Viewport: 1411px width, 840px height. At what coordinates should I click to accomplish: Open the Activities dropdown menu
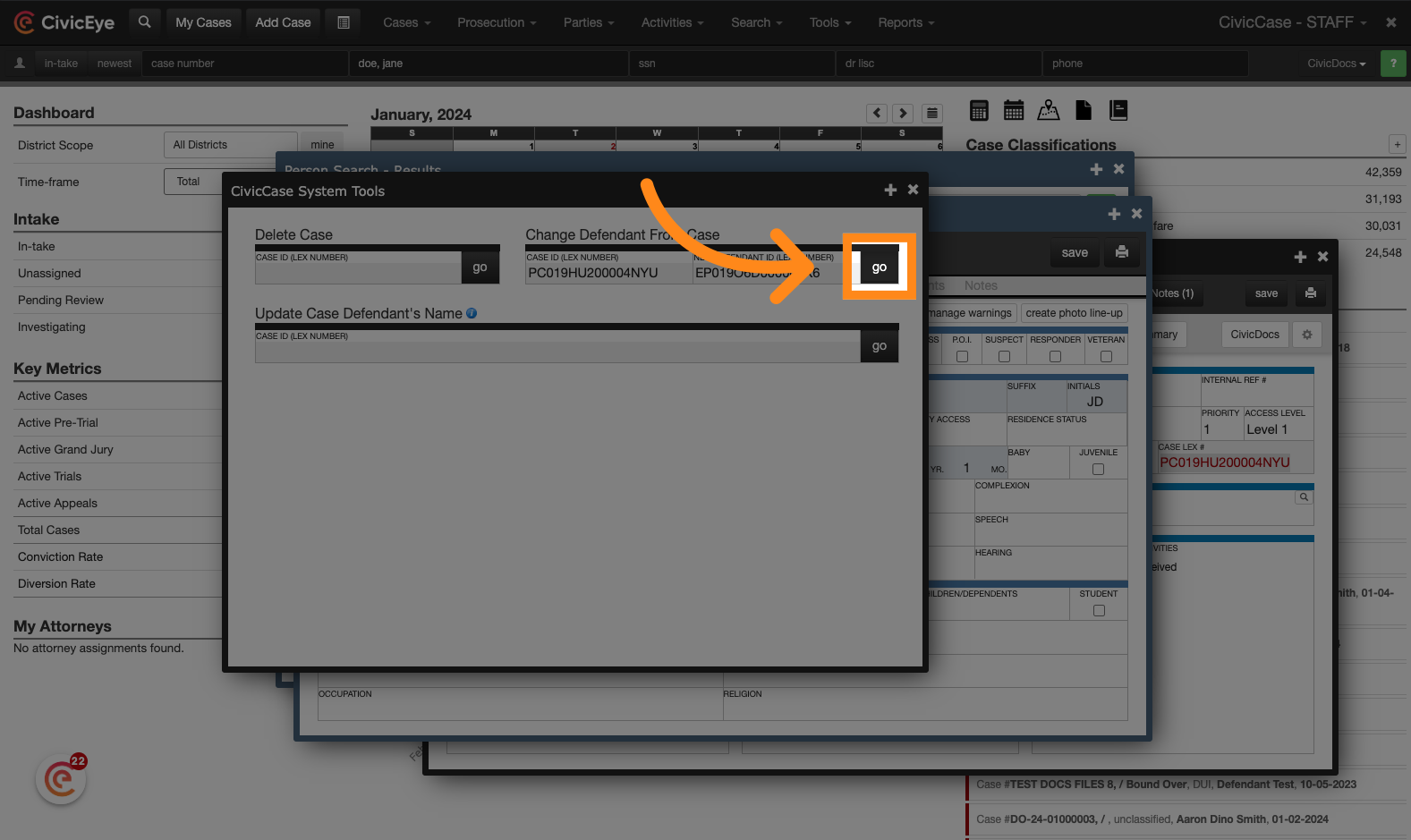[x=673, y=22]
